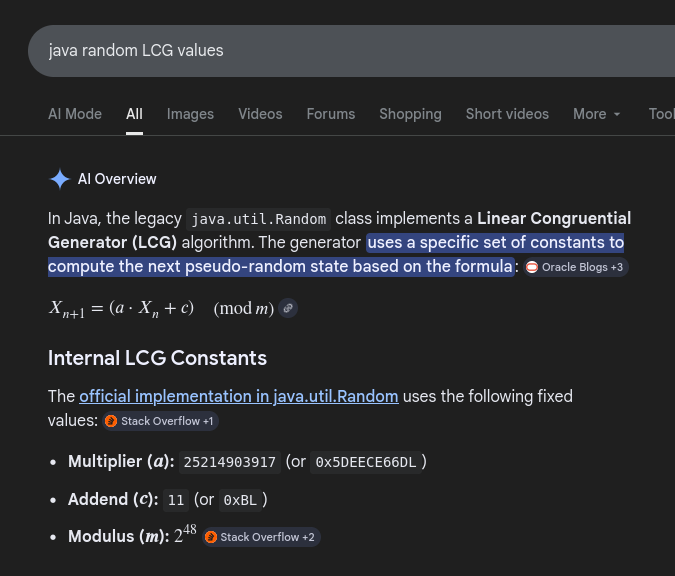
Task: Click the AI Overview label
Action: click(x=117, y=179)
